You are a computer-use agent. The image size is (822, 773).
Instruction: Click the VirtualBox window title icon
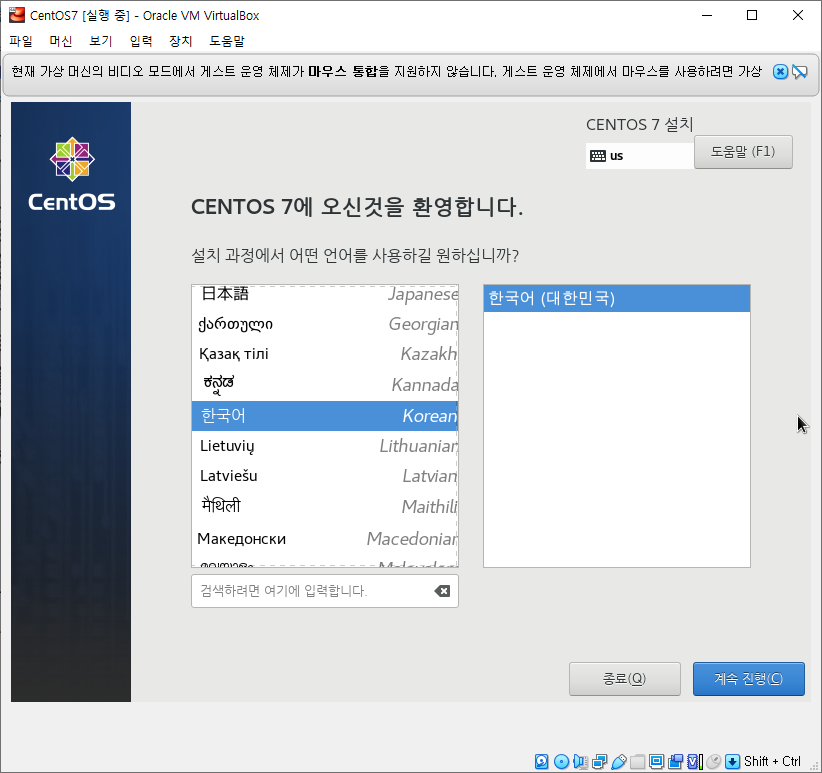[17, 15]
